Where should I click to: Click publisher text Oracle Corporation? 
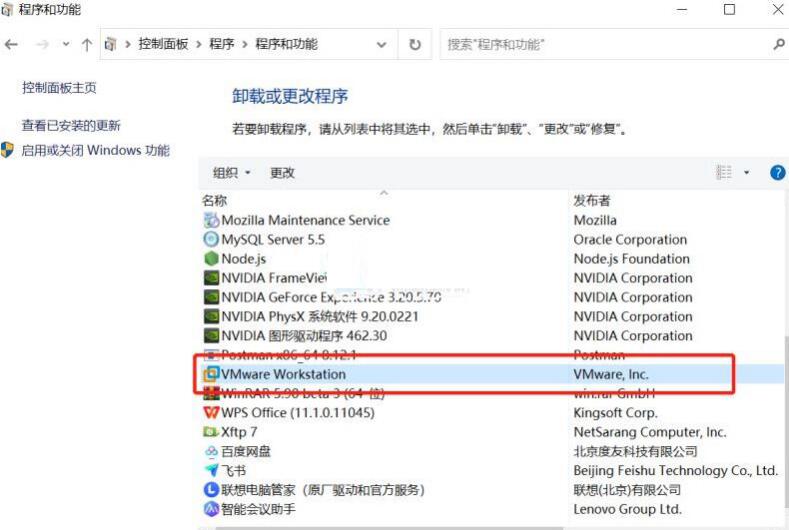(x=630, y=239)
